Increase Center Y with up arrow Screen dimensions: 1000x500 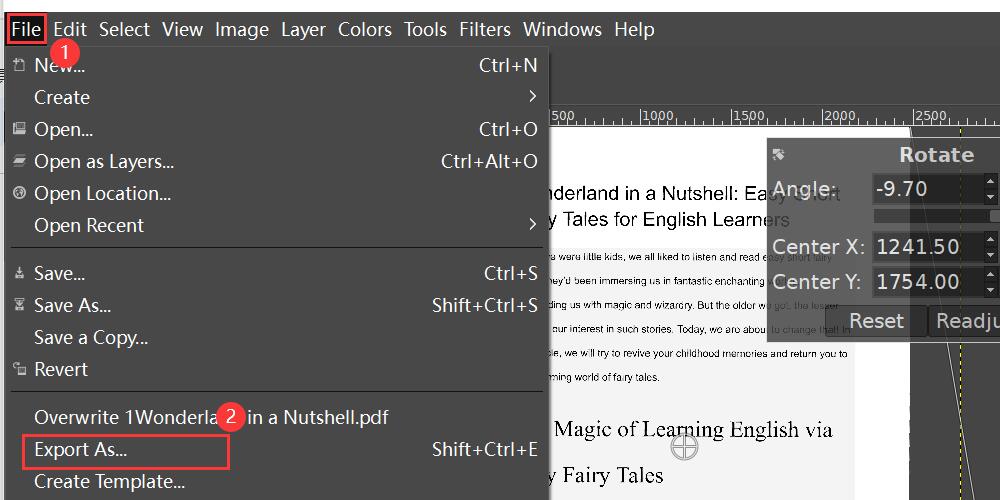pos(990,275)
